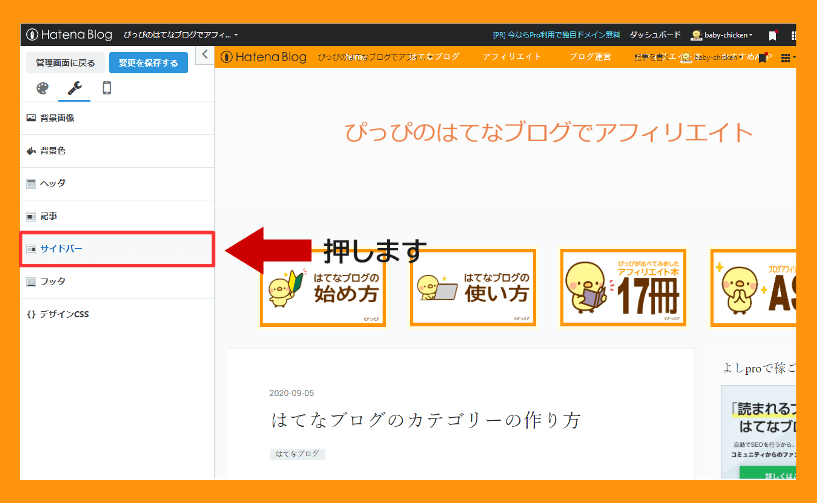The width and height of the screenshot is (817, 503).
Task: Expand the 背景色 section
Action: pos(117,151)
